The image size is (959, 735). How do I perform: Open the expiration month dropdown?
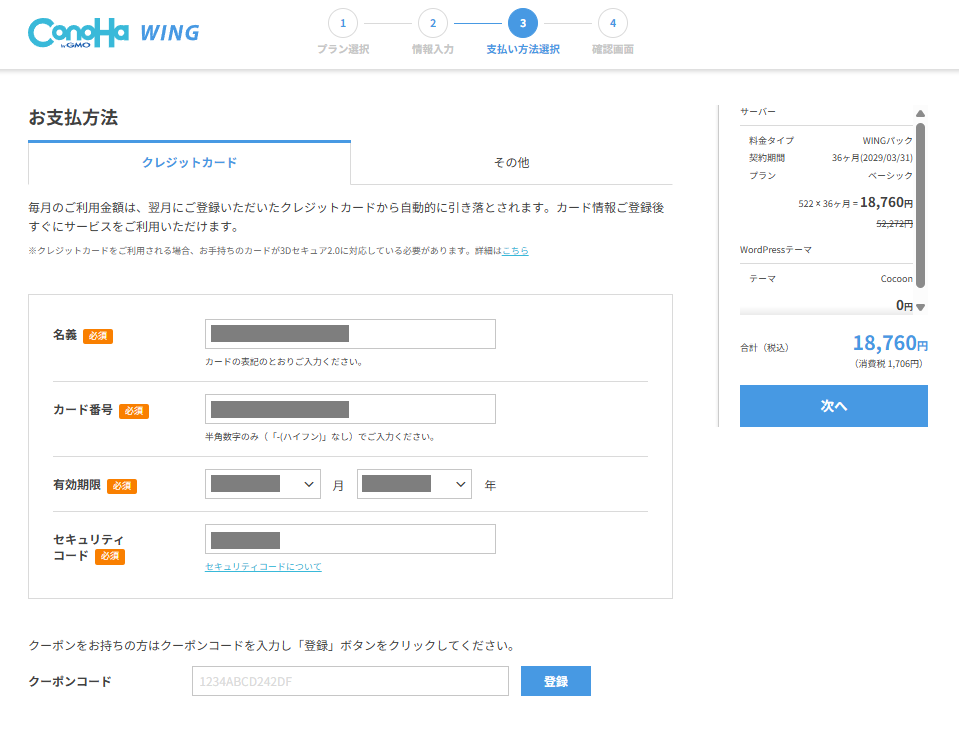(262, 484)
